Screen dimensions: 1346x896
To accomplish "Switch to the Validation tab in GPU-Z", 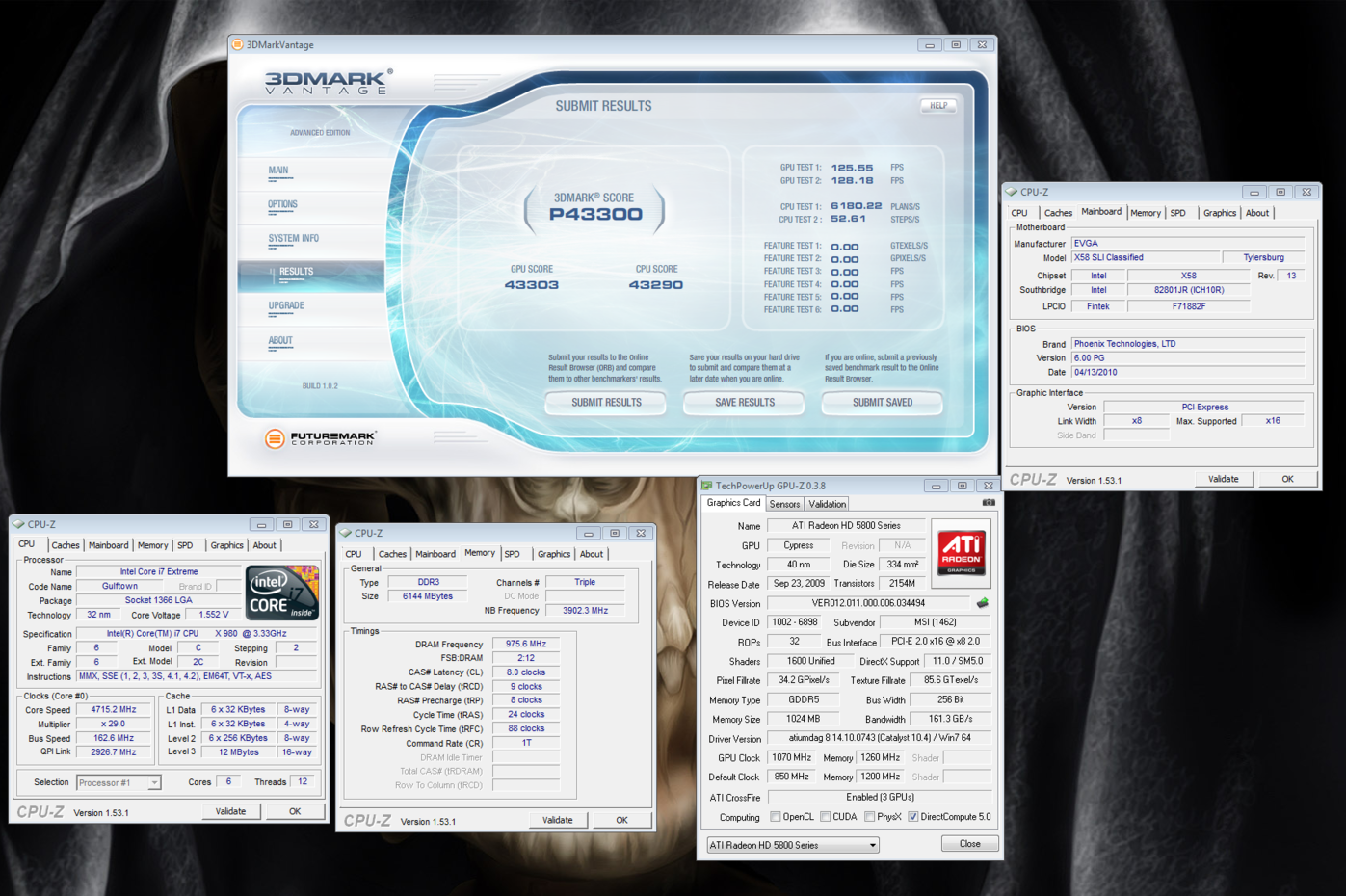I will [827, 504].
